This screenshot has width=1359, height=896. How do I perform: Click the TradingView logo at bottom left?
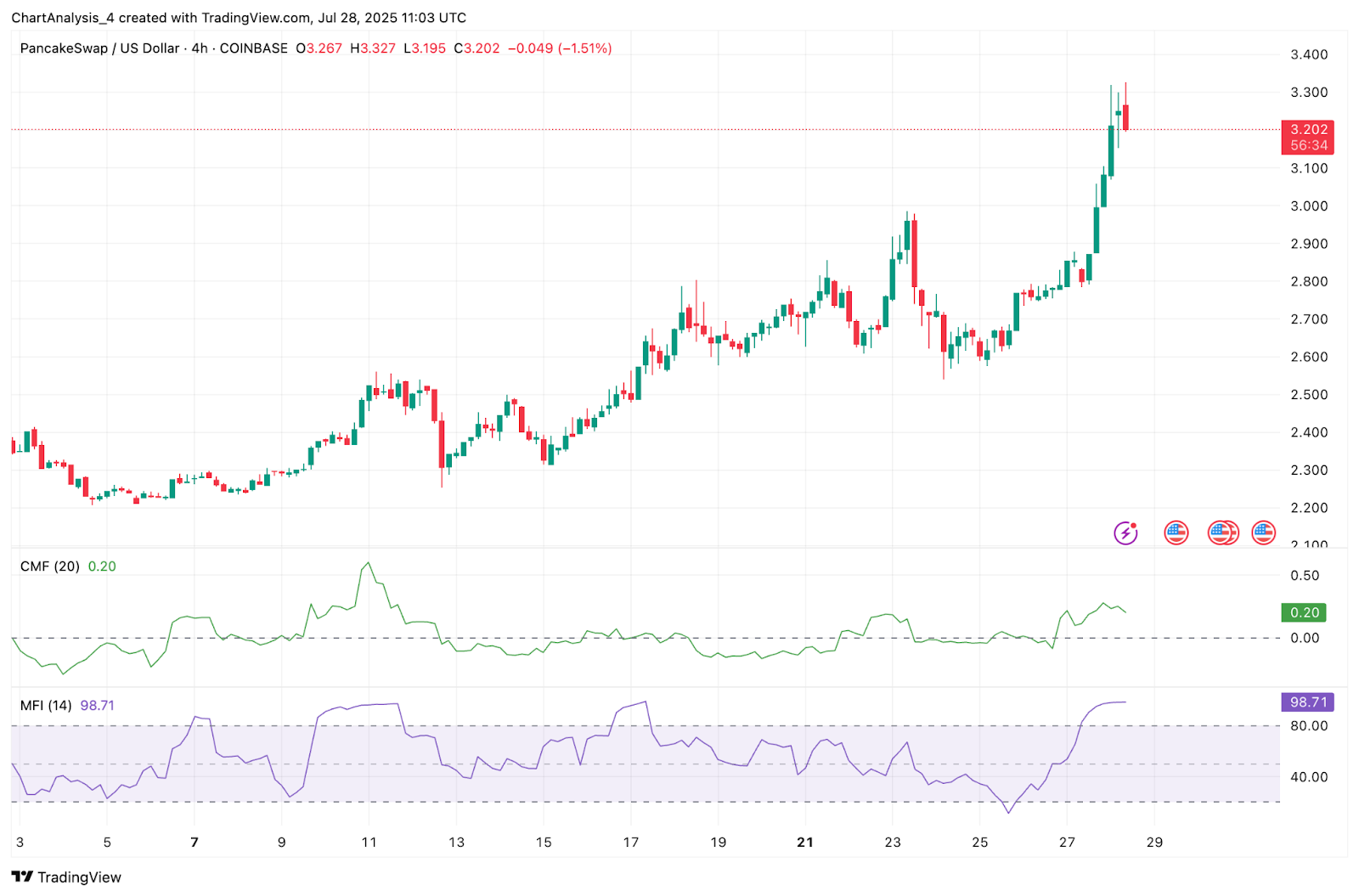point(66,877)
